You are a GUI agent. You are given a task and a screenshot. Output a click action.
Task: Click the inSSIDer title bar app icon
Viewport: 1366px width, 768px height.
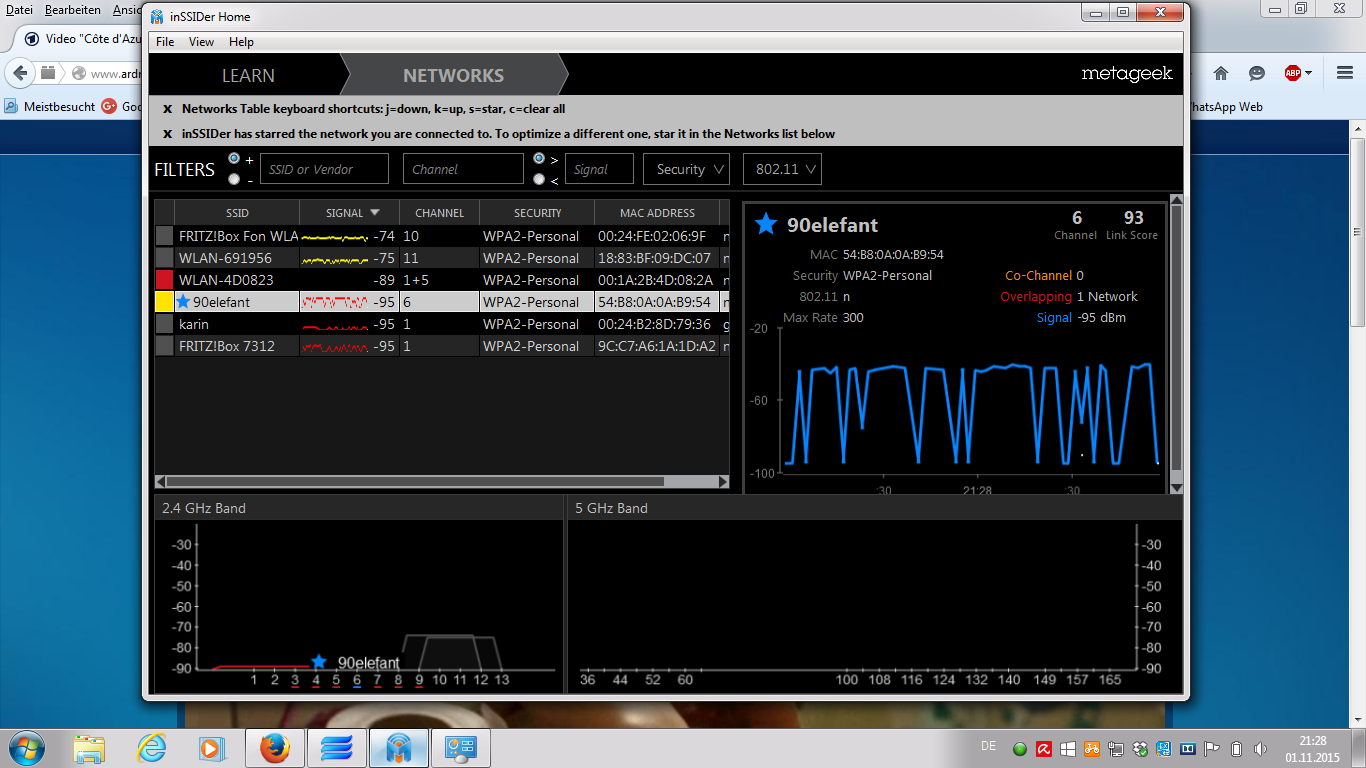[x=157, y=16]
